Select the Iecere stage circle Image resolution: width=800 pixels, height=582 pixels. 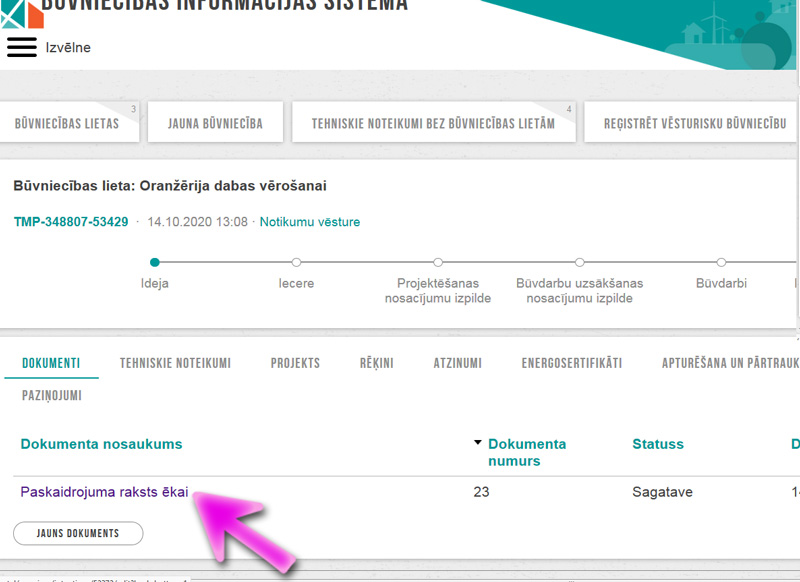(x=296, y=262)
